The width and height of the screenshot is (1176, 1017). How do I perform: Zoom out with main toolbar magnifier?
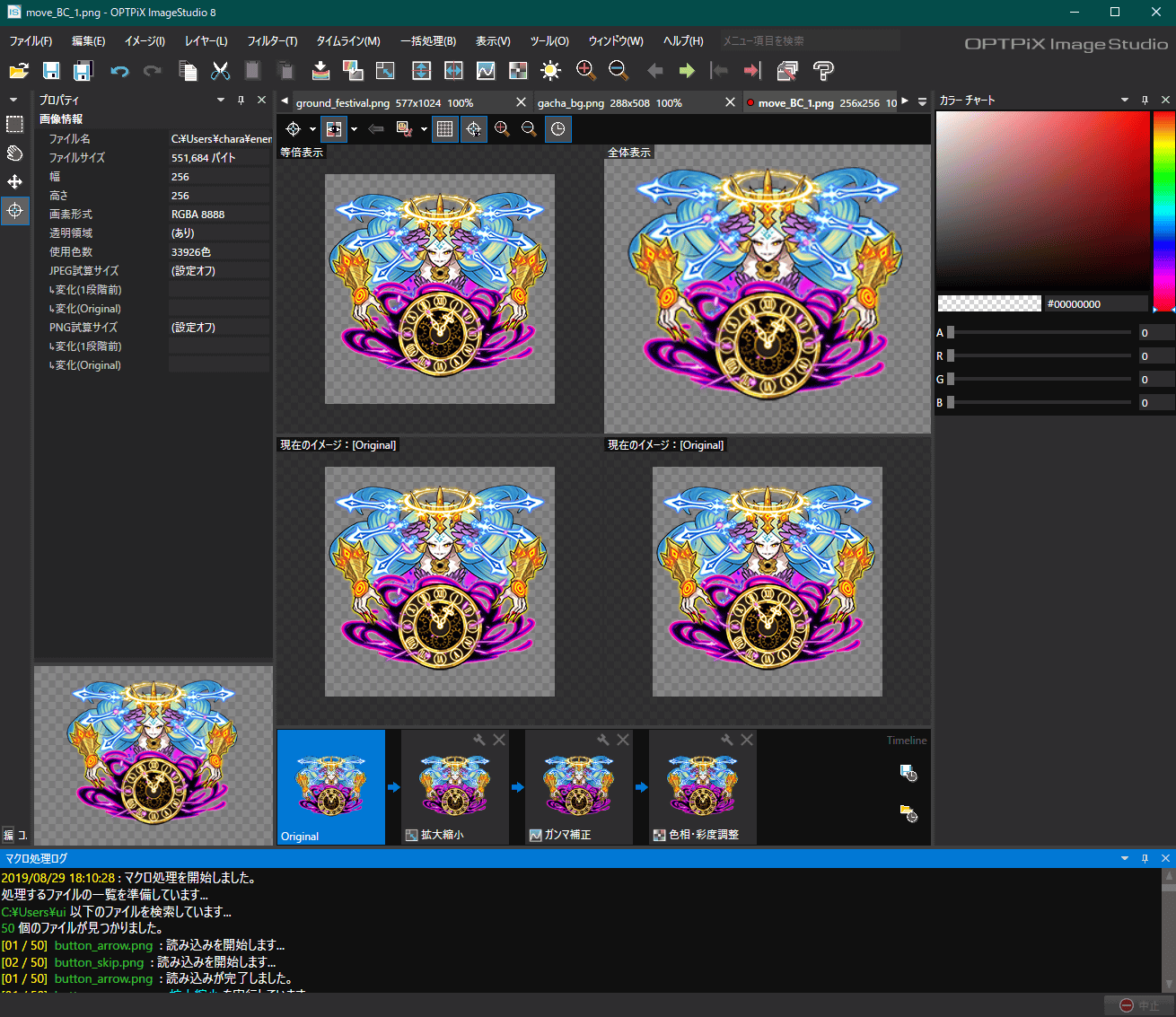pyautogui.click(x=619, y=71)
